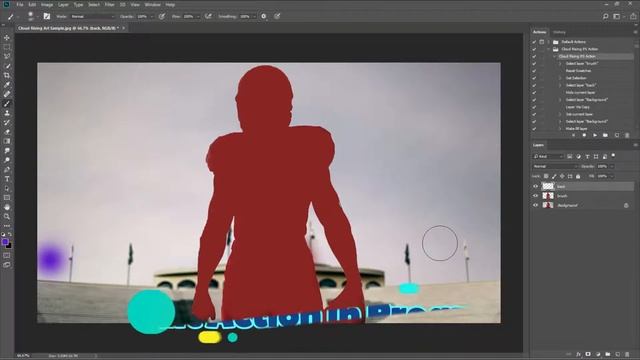This screenshot has width=640, height=360.
Task: Create new action icon
Action: coord(616,135)
